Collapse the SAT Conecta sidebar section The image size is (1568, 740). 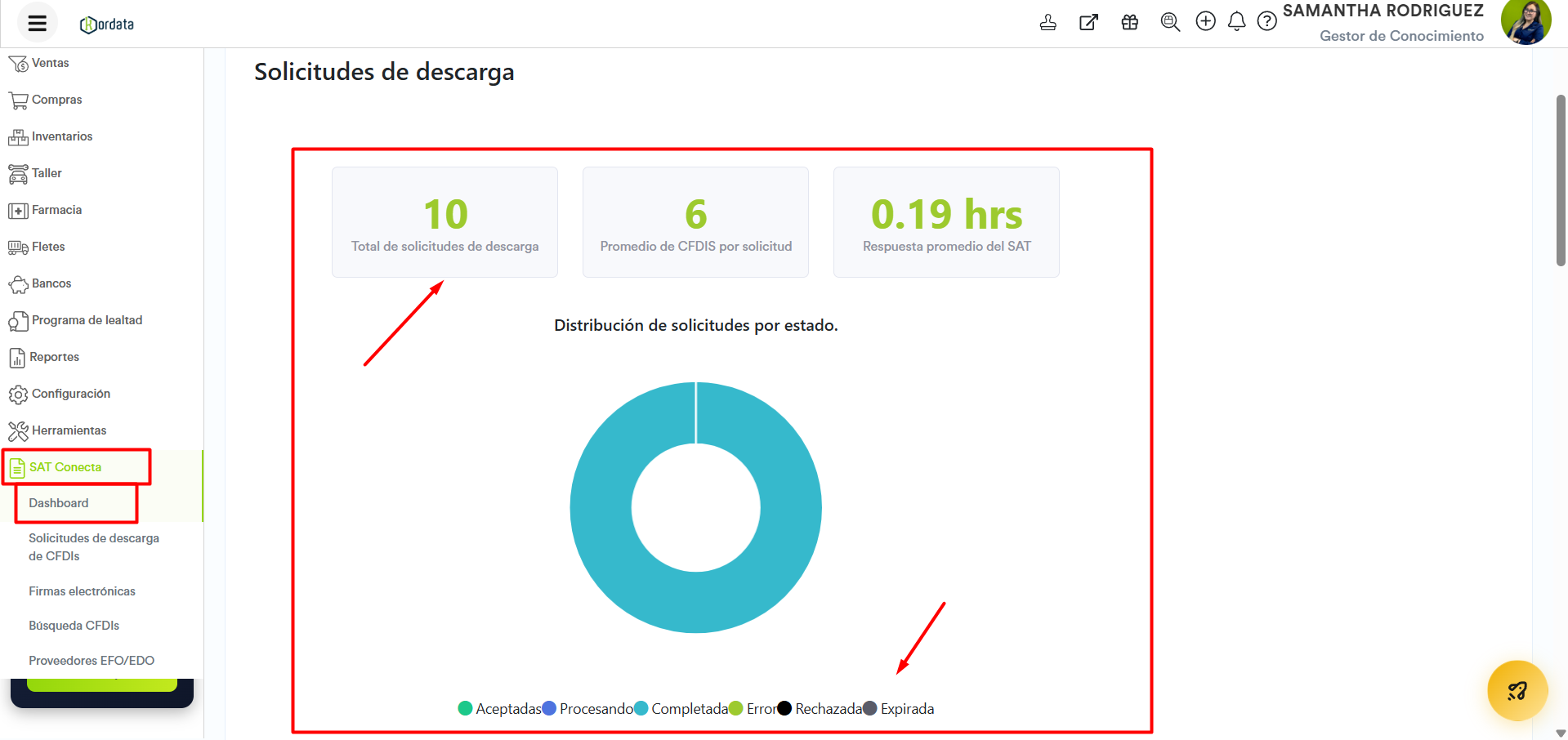(x=65, y=467)
